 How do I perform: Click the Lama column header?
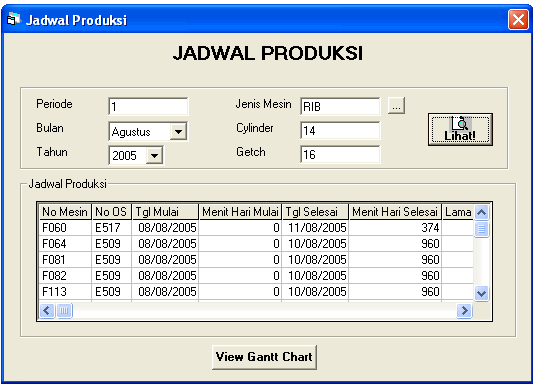click(x=458, y=212)
